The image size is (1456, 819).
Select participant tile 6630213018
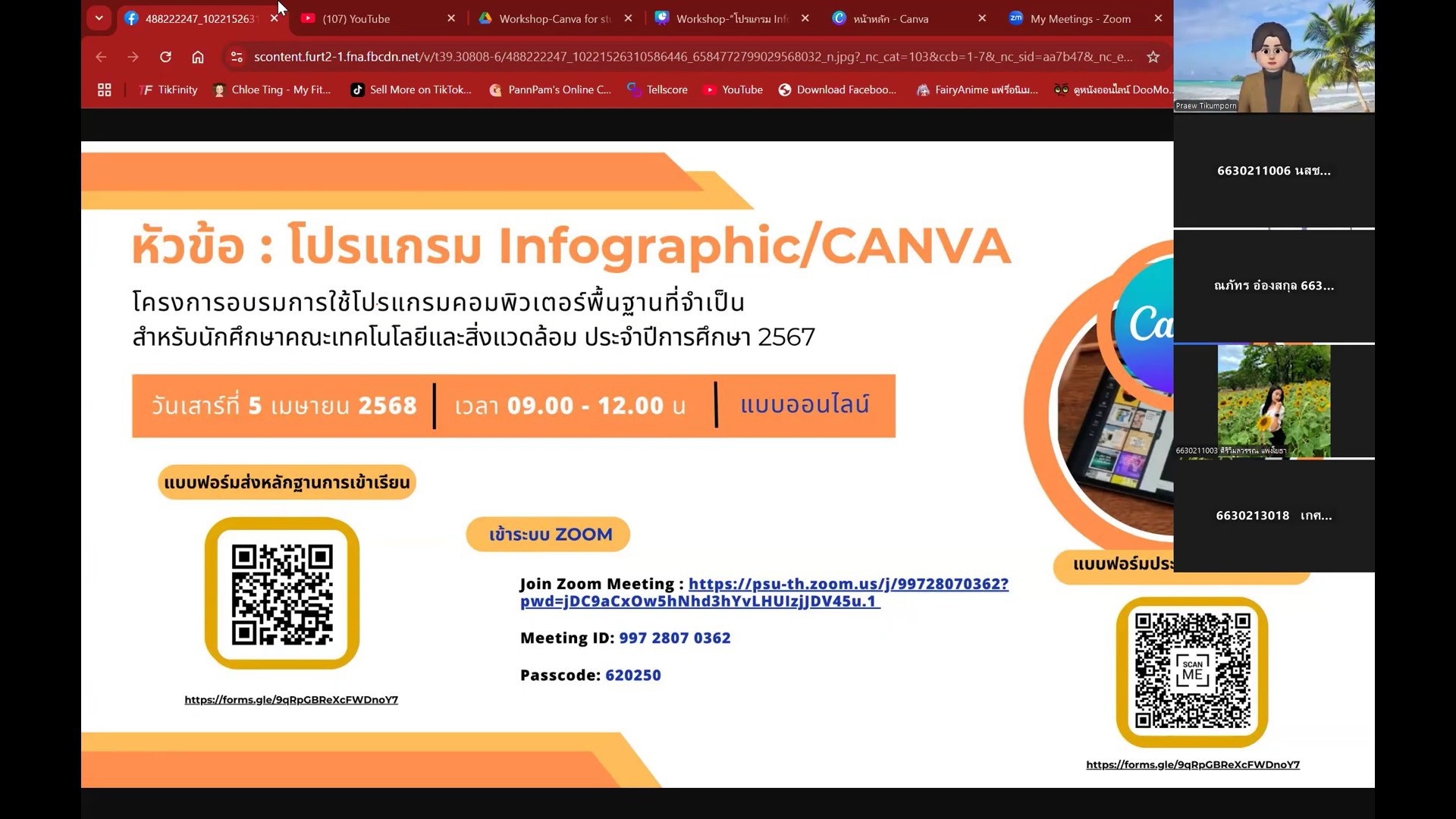[1274, 516]
